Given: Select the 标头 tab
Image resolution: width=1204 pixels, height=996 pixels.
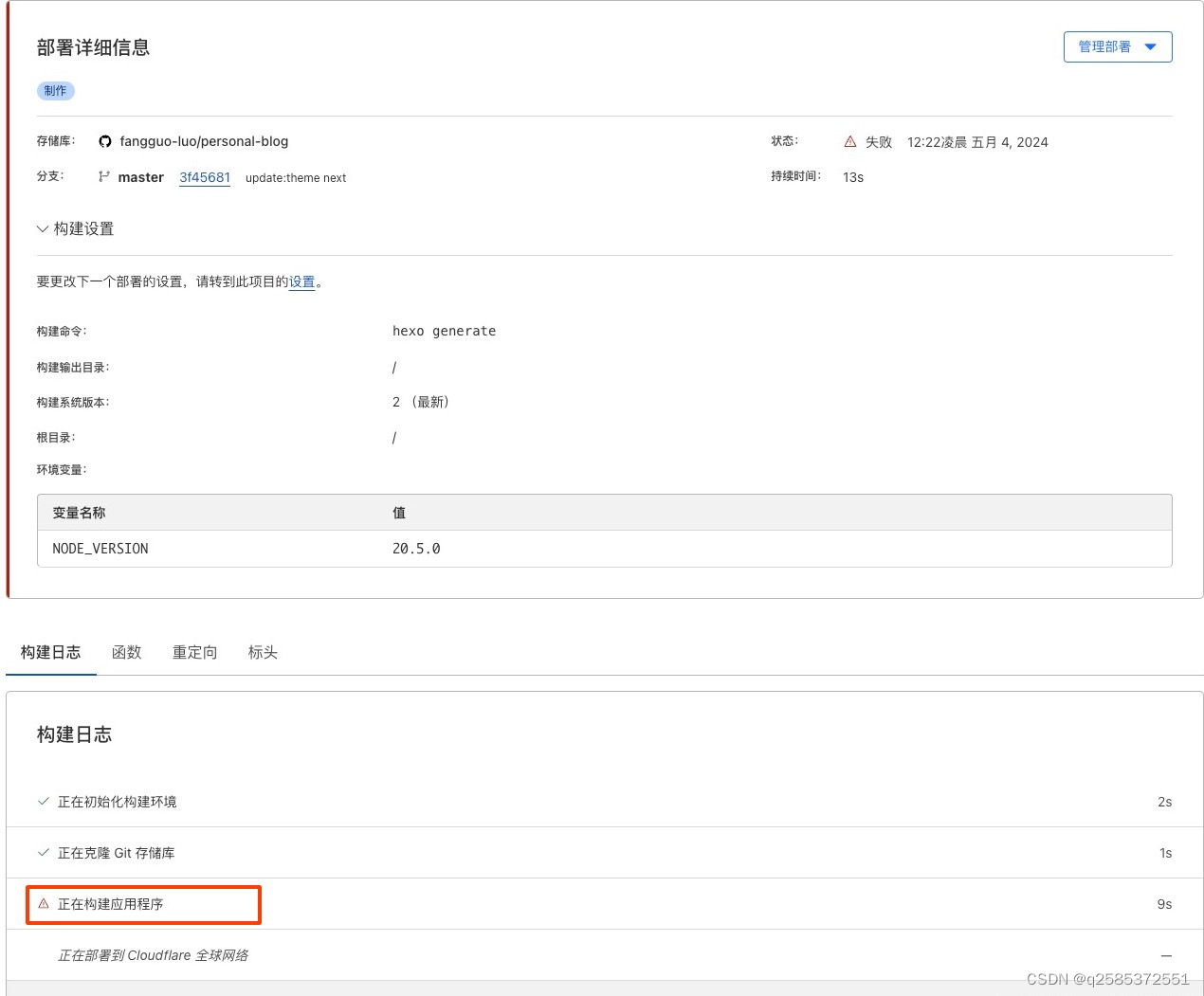Looking at the screenshot, I should pos(262,652).
